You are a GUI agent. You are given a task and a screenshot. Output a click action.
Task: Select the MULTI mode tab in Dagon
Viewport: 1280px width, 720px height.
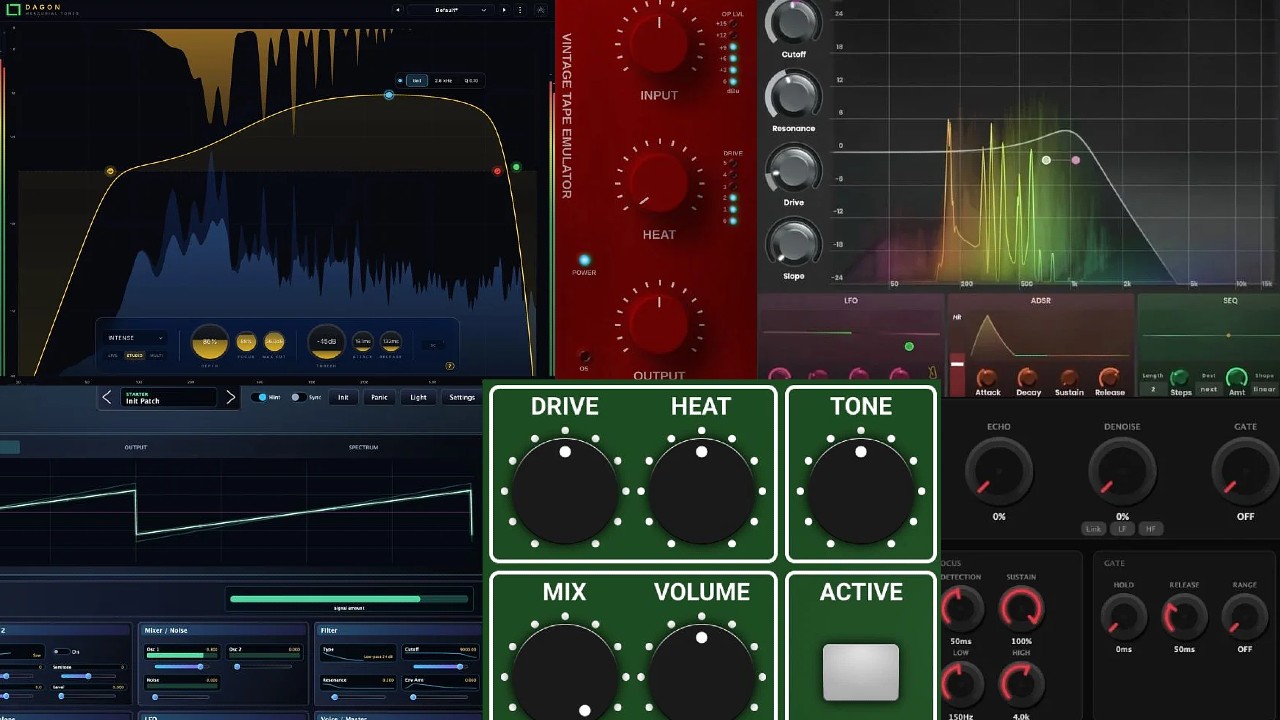157,355
